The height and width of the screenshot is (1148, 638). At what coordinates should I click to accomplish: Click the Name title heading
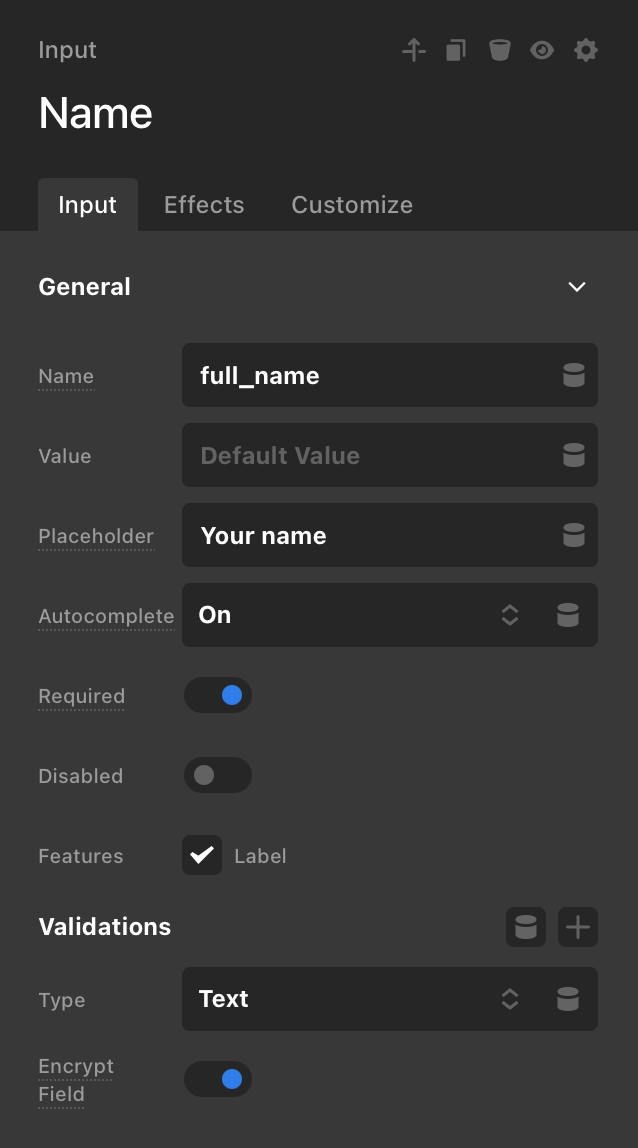[95, 113]
